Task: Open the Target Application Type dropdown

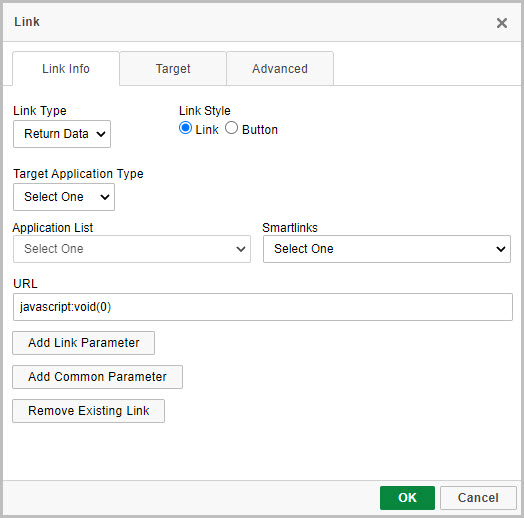Action: coord(64,197)
